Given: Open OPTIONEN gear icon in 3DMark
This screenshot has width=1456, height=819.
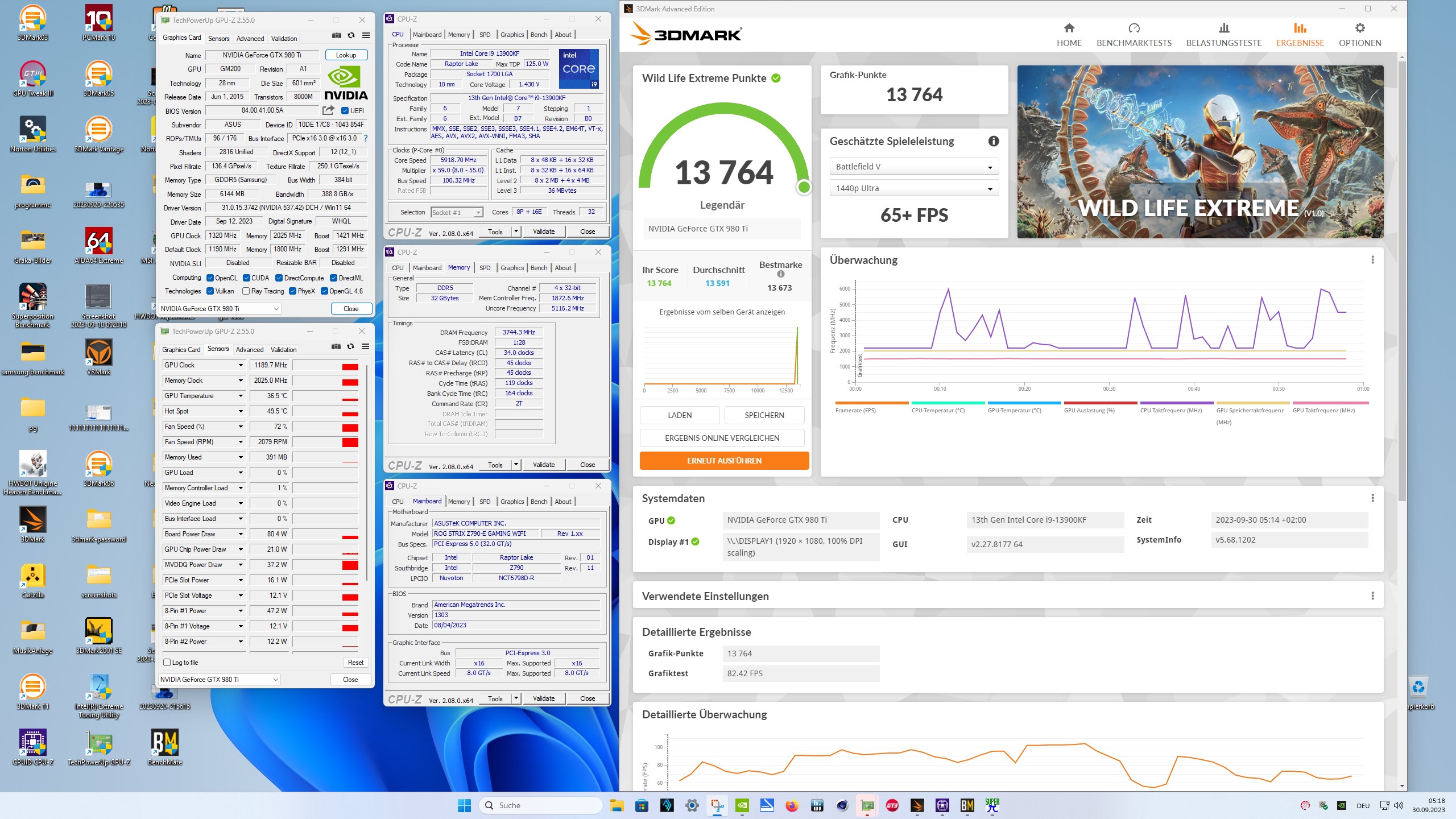Looking at the screenshot, I should [x=1360, y=28].
